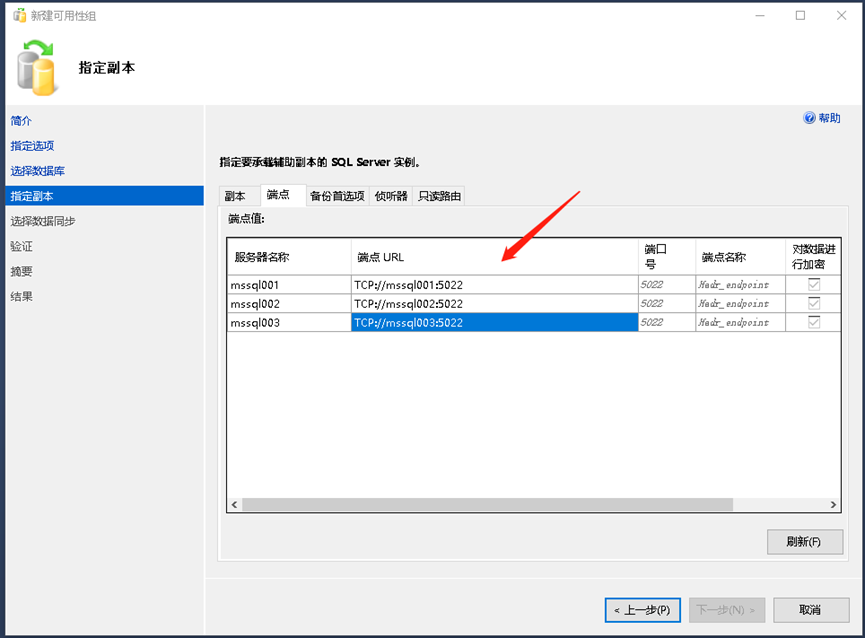Screen dimensions: 865x638
Task: Click endpoint name cell for mssql003
Action: [740, 322]
